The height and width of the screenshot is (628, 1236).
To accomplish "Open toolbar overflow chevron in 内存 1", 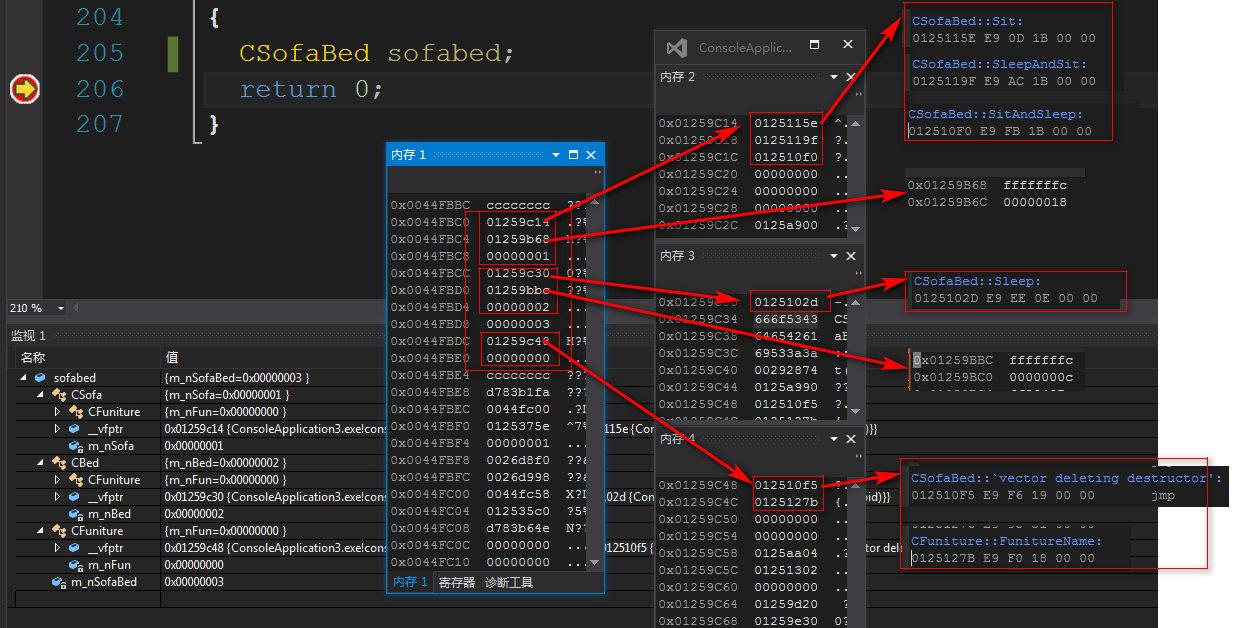I will pos(598,173).
